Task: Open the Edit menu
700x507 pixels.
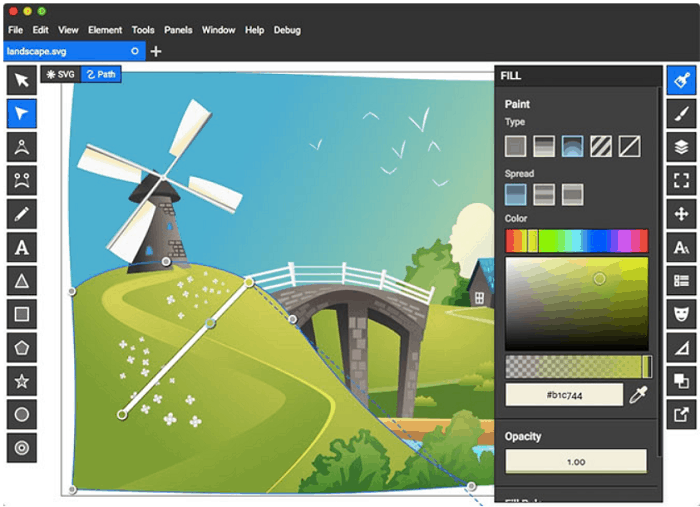Action: 40,30
